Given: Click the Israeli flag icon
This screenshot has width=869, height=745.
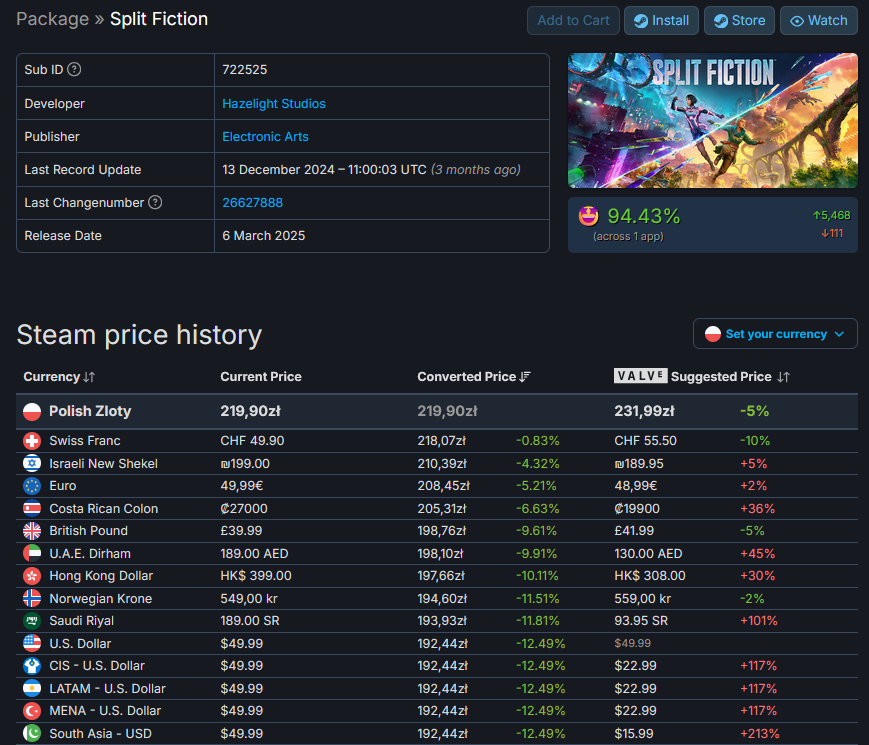Looking at the screenshot, I should point(32,463).
